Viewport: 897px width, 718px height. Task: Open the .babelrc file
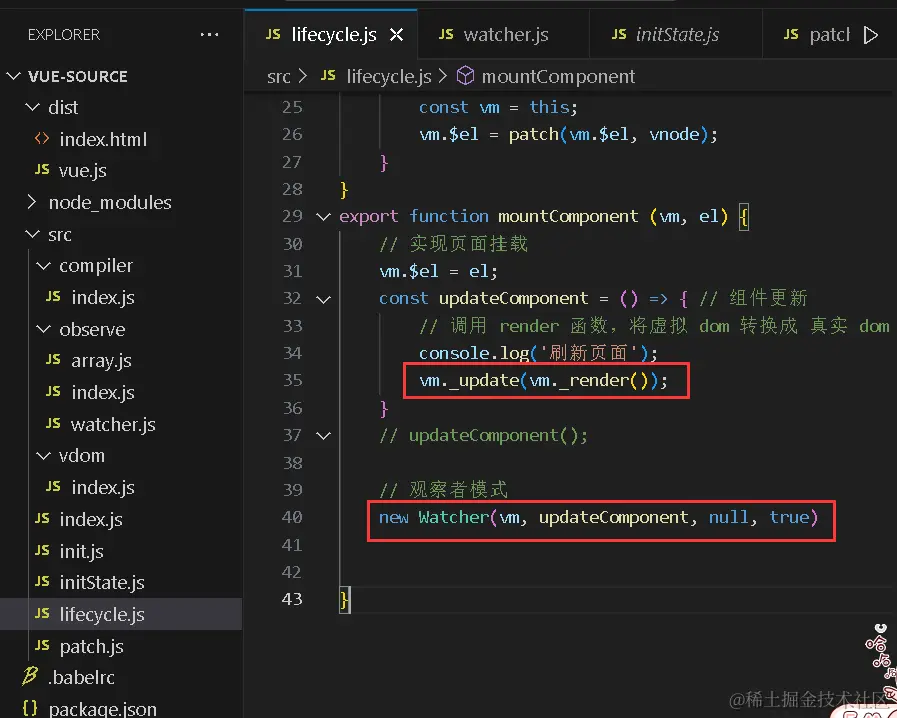[x=81, y=677]
